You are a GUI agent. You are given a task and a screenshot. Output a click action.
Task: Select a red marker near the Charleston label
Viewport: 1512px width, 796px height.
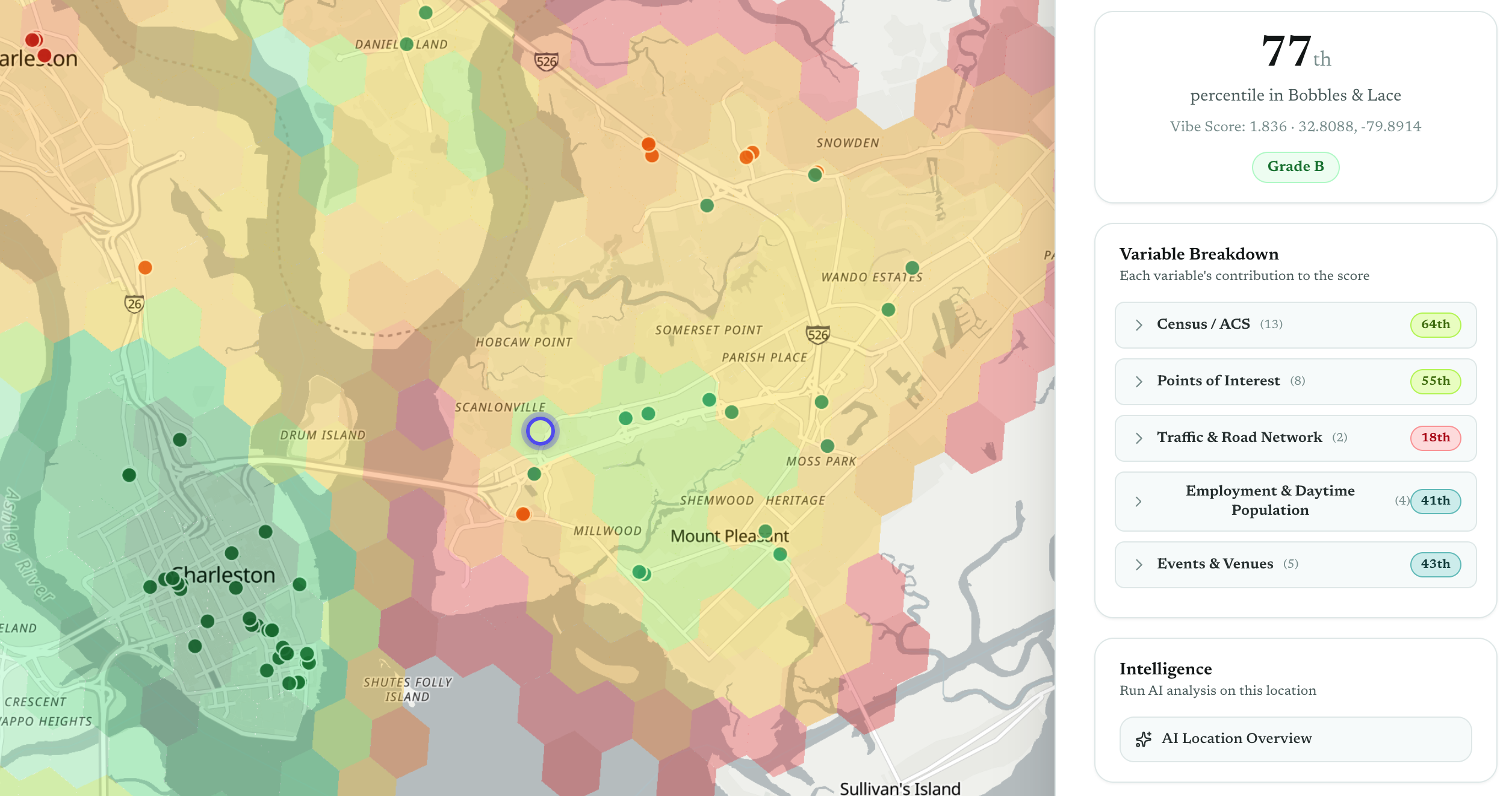[34, 40]
